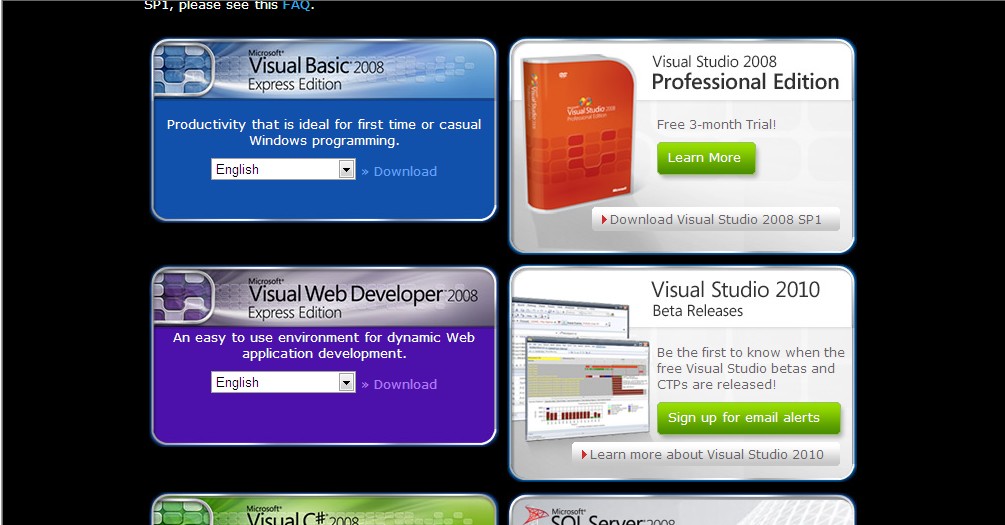Image resolution: width=1005 pixels, height=525 pixels.
Task: Click the Visual Studio 2008 Professional Edition heading
Action: (745, 72)
